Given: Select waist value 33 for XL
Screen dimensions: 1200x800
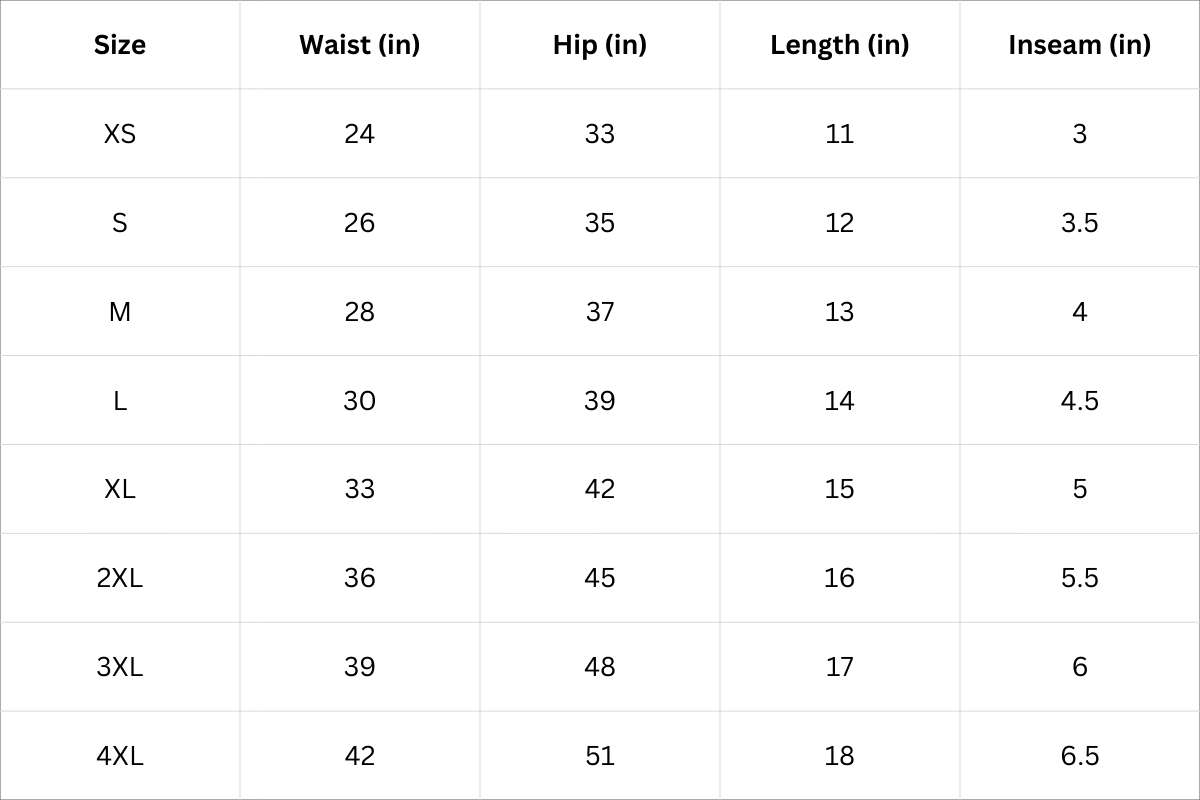Looking at the screenshot, I should (x=359, y=489).
